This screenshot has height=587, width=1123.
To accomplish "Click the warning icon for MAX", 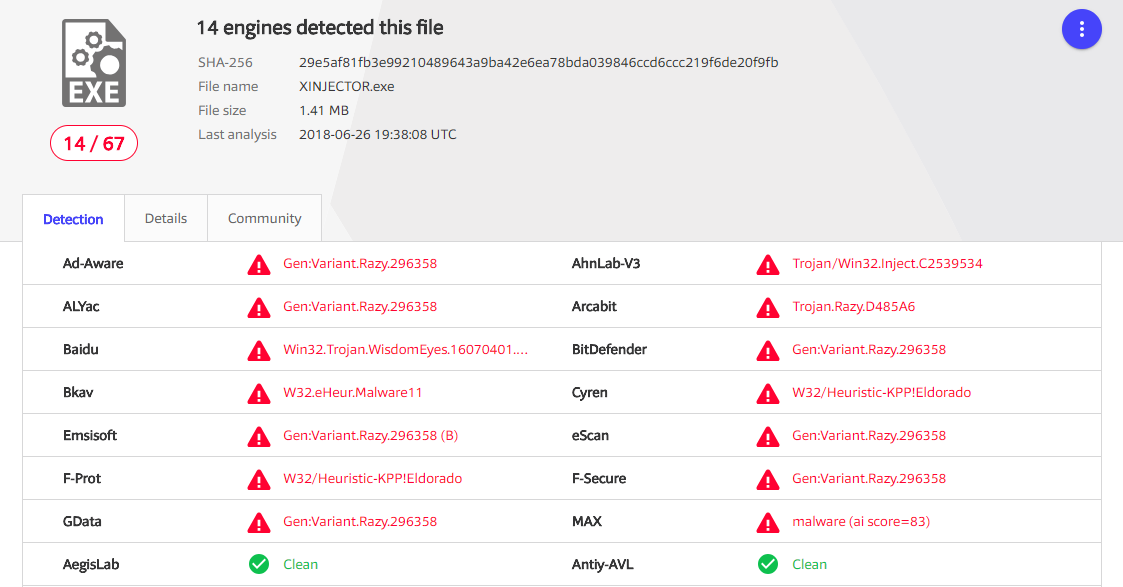I will tap(768, 523).
